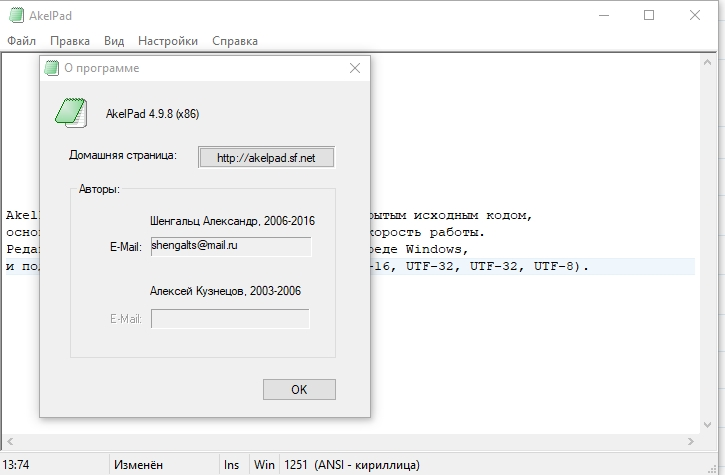725x475 pixels.
Task: Open the Справка menu
Action: click(235, 41)
